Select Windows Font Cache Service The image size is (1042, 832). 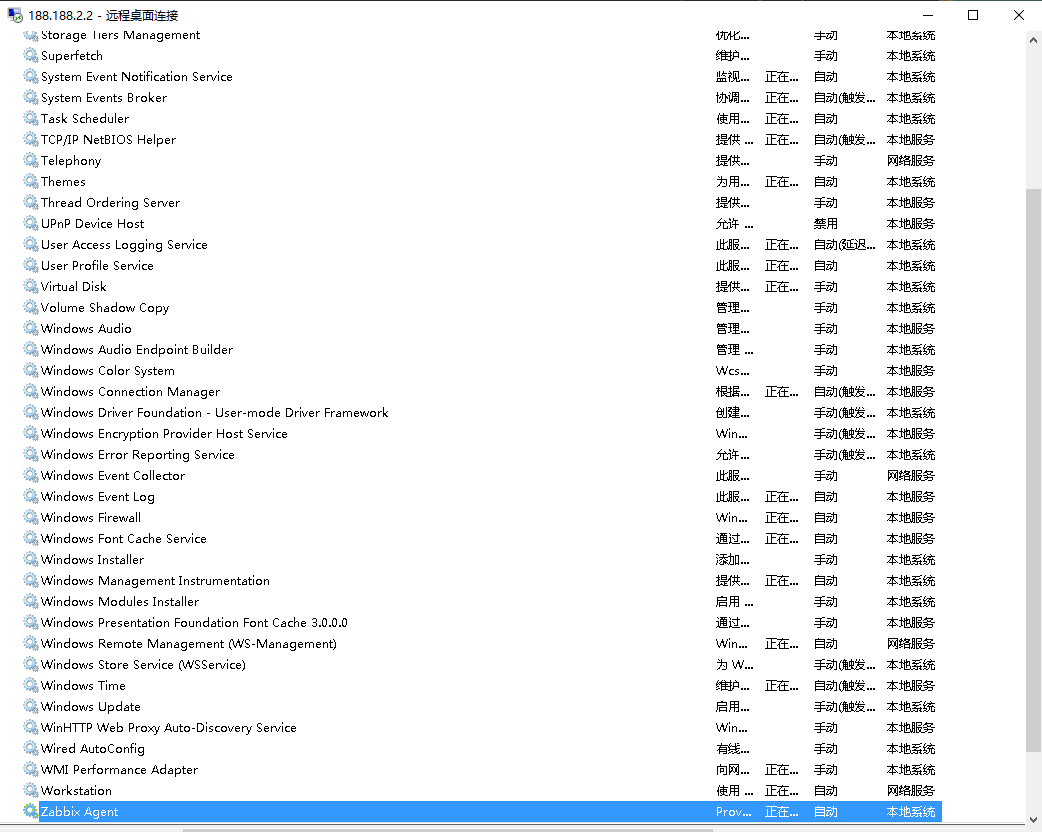[124, 538]
